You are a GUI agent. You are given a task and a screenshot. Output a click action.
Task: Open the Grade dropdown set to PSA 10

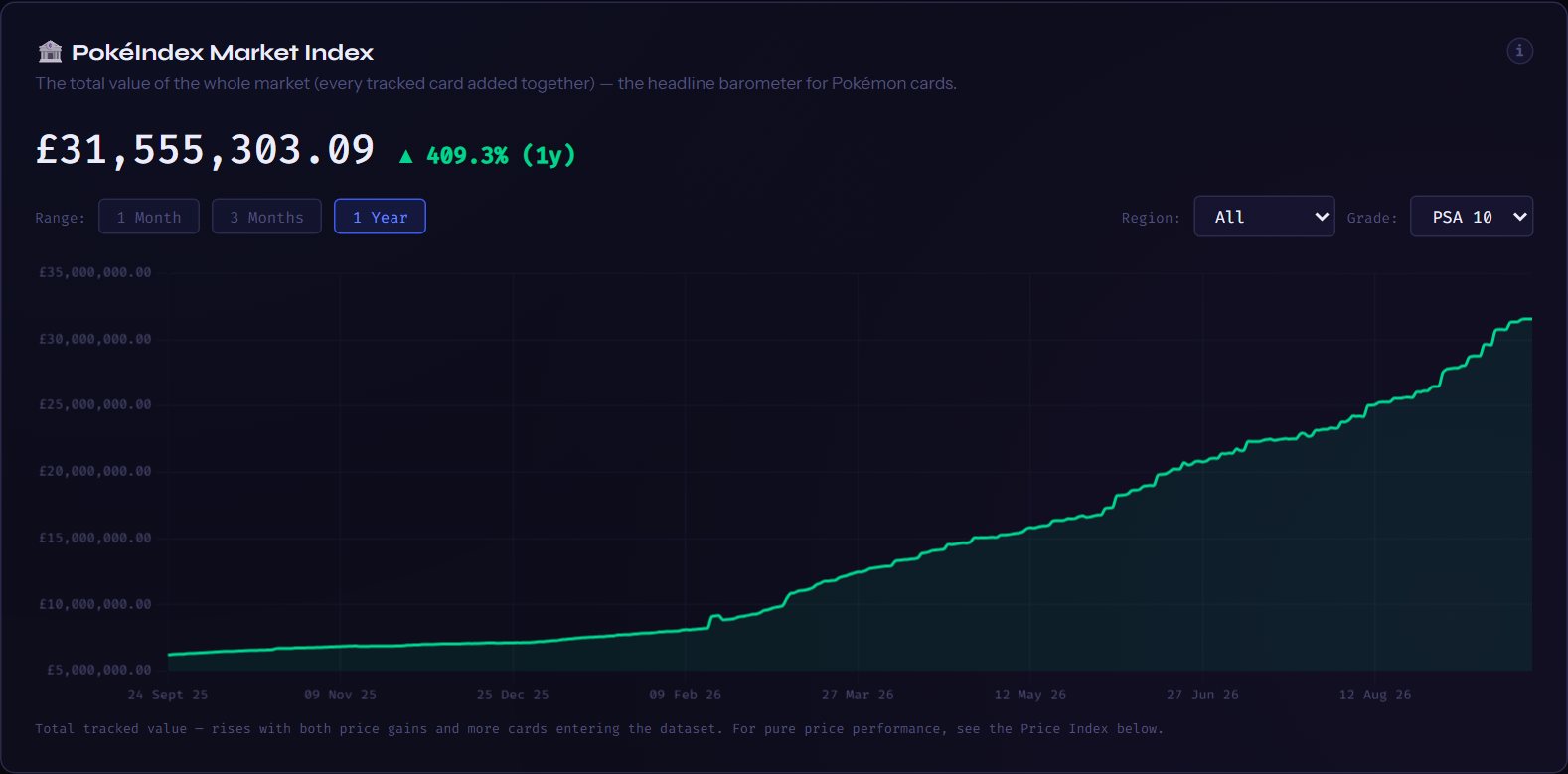pos(1472,217)
